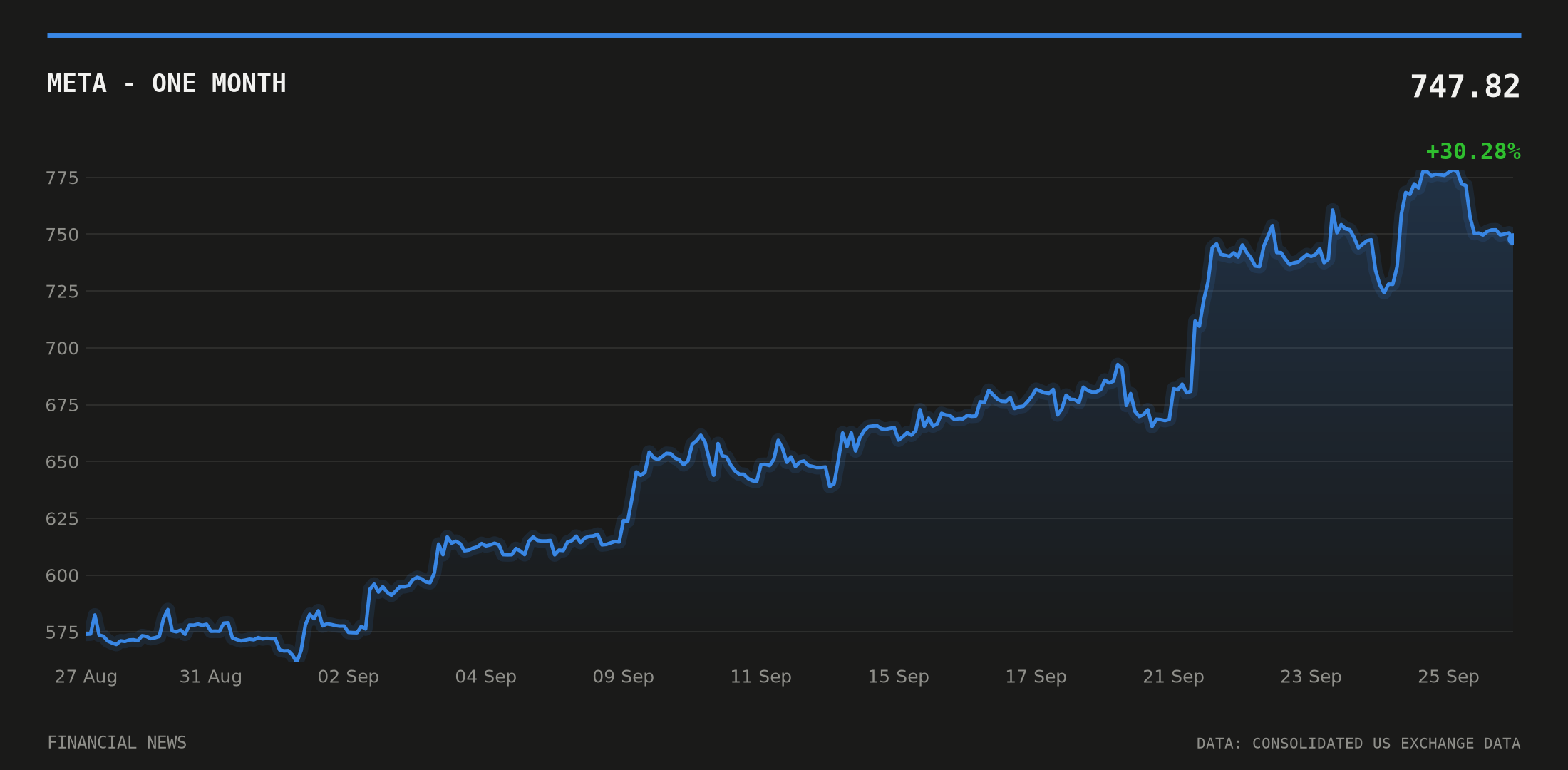Click the 04 Sep date label

click(486, 677)
